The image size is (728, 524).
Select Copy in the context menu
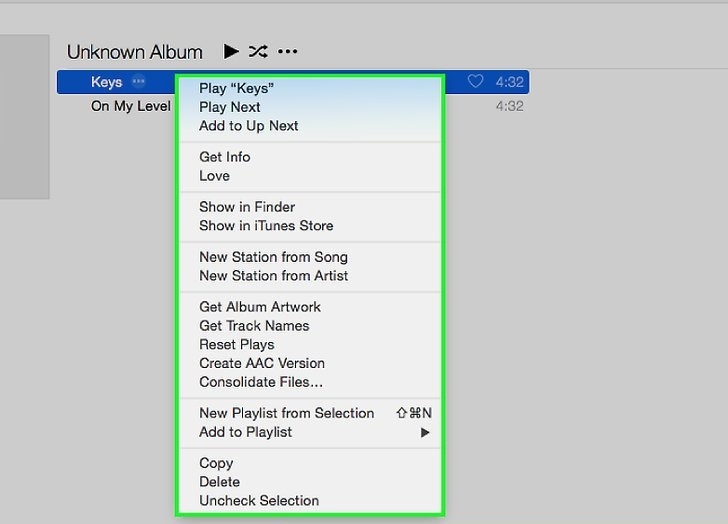[x=310, y=463]
